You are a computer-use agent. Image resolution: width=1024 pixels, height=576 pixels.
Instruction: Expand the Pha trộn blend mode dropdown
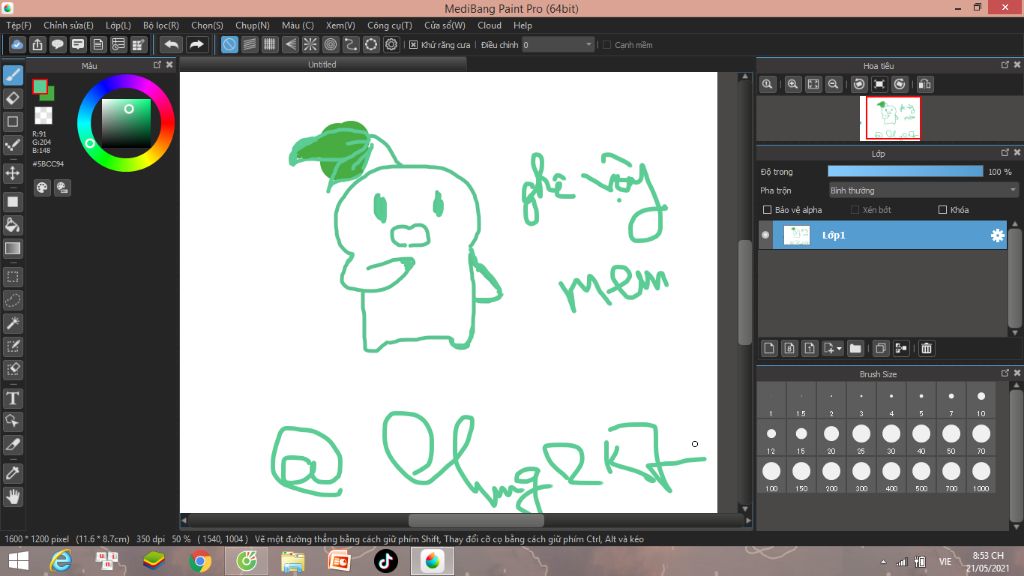pos(923,191)
